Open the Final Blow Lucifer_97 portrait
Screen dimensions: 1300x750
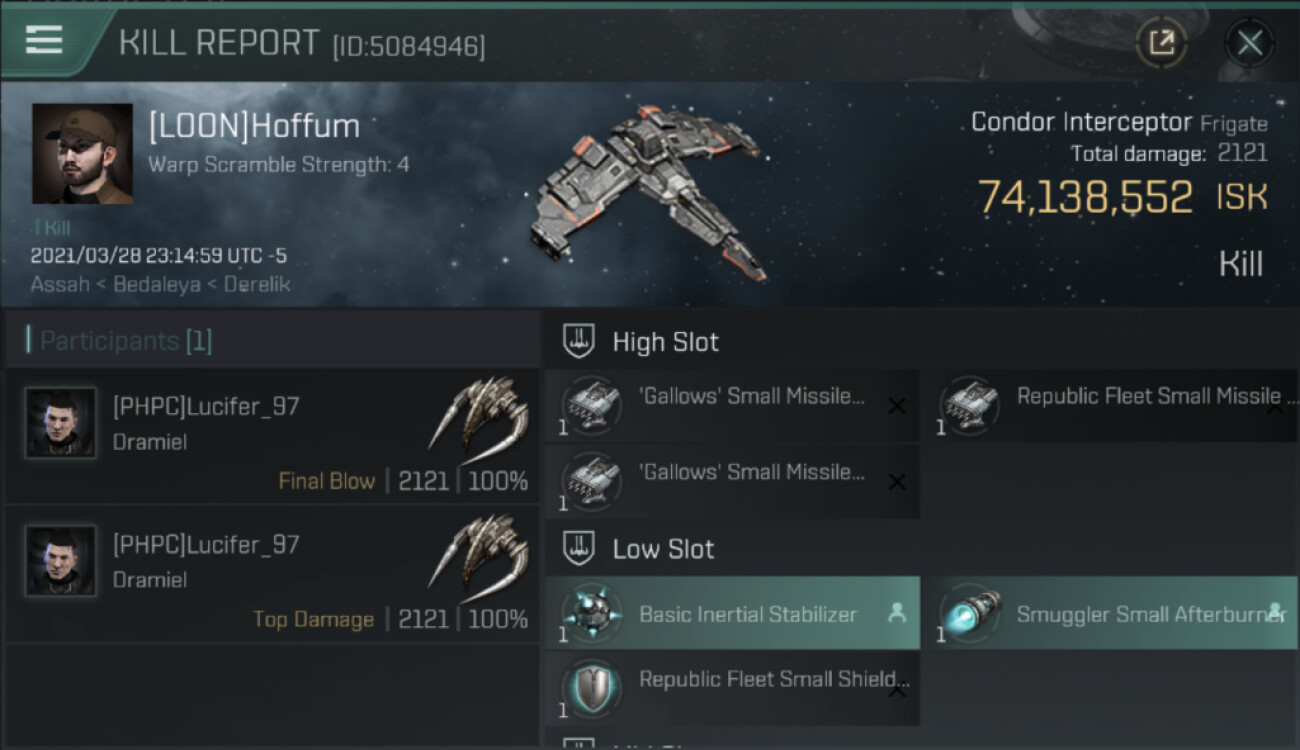(61, 423)
